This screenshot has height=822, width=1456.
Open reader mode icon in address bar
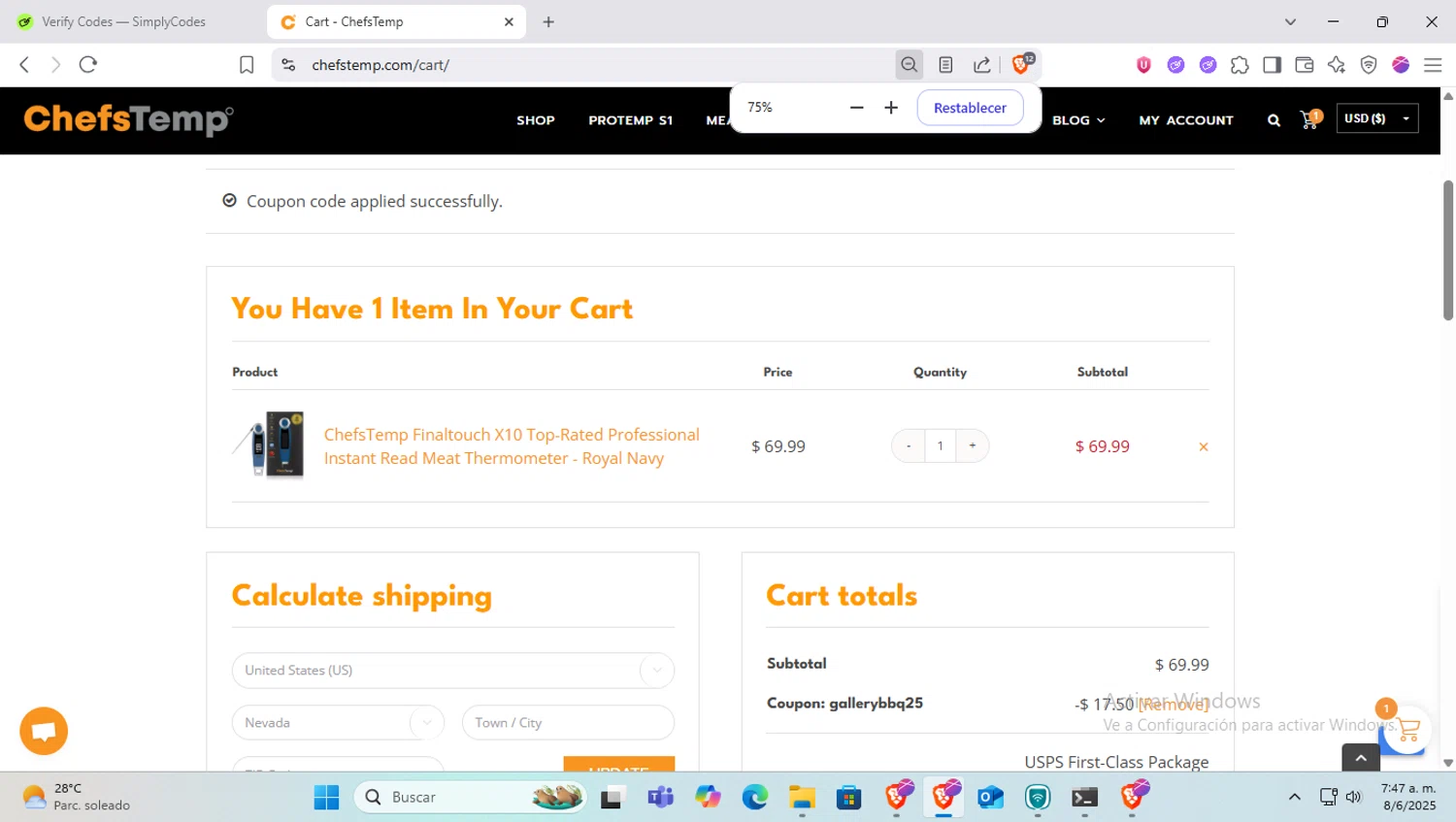[945, 65]
